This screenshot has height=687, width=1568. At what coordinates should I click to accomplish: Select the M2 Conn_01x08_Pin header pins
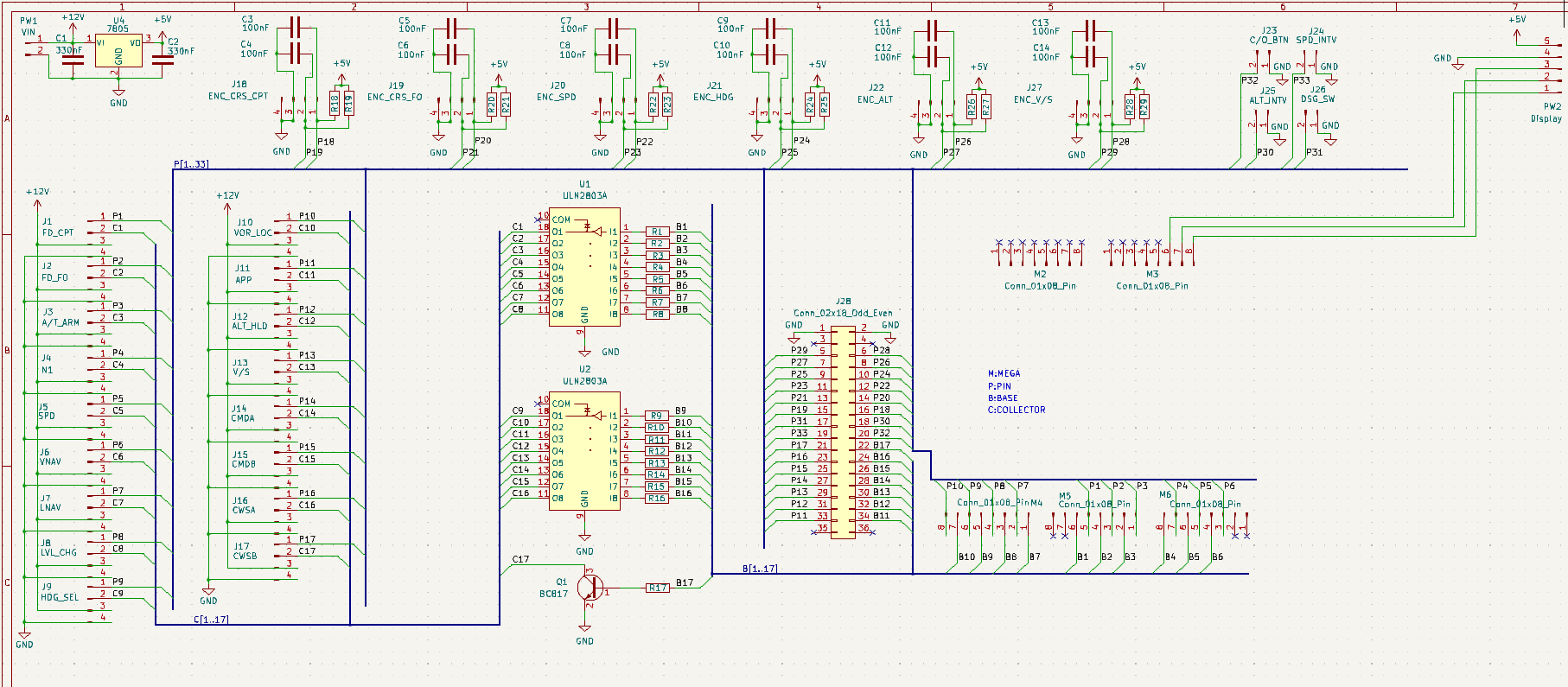[x=1040, y=251]
